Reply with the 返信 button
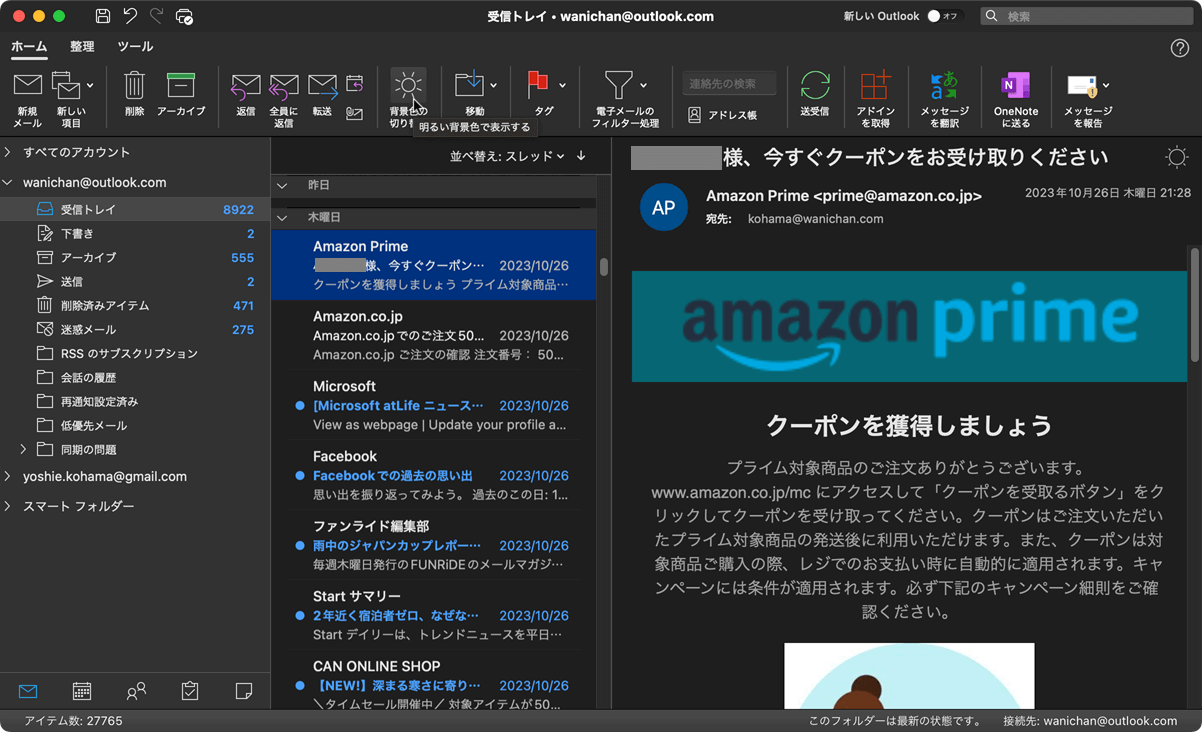1202x732 pixels. 246,95
